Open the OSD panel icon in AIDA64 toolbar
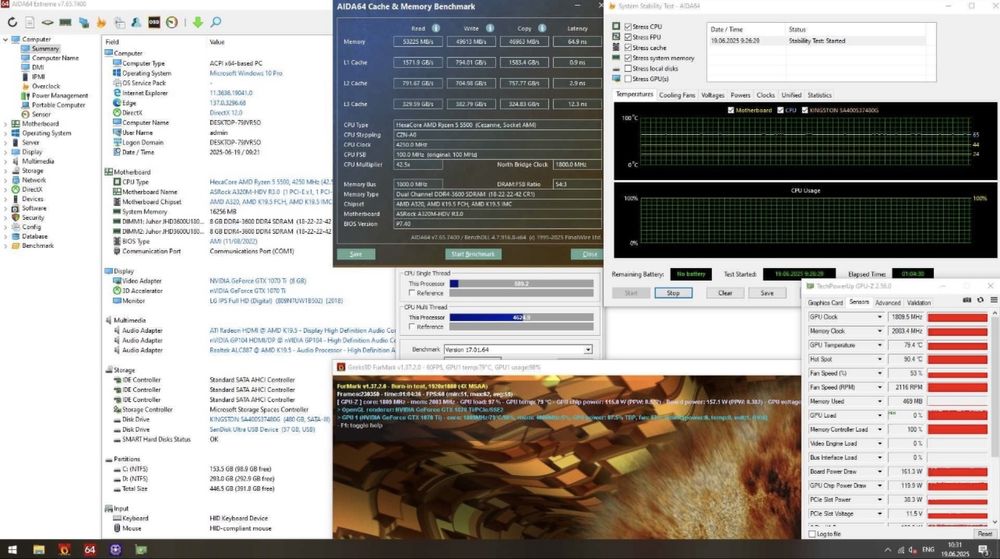The width and height of the screenshot is (1000, 559). click(154, 22)
